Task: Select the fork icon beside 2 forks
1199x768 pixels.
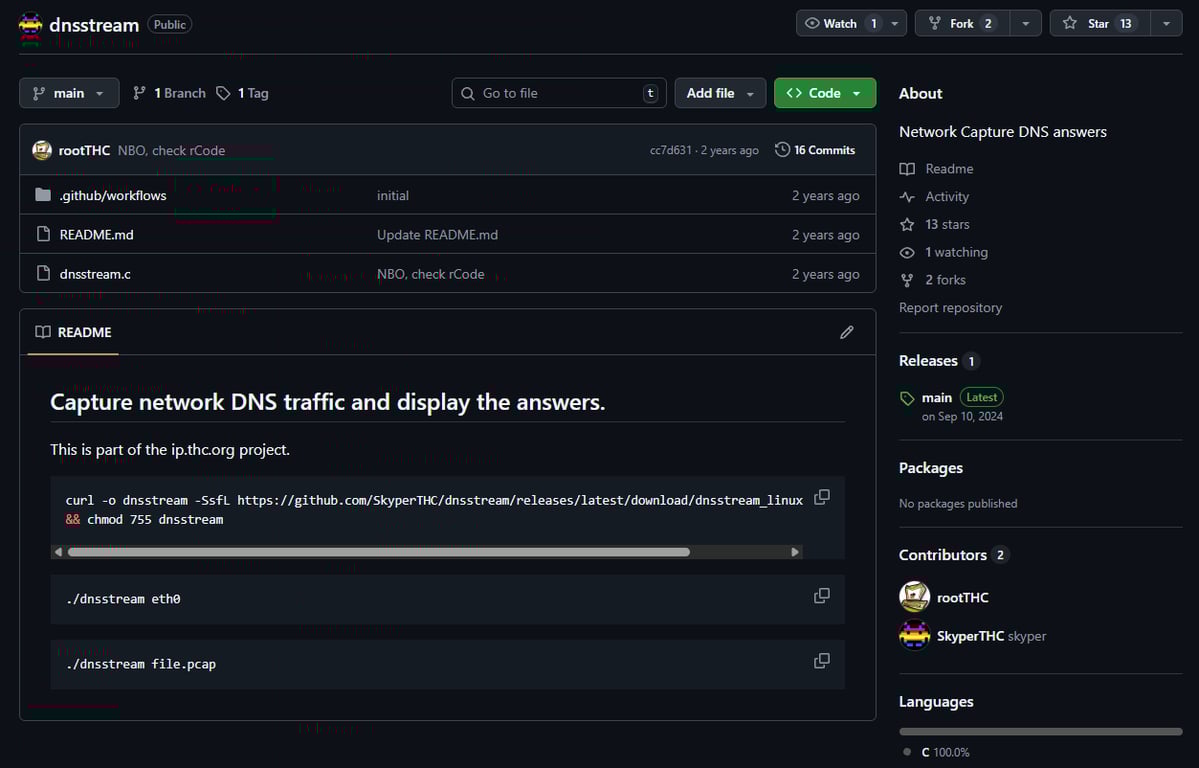Action: coord(905,279)
